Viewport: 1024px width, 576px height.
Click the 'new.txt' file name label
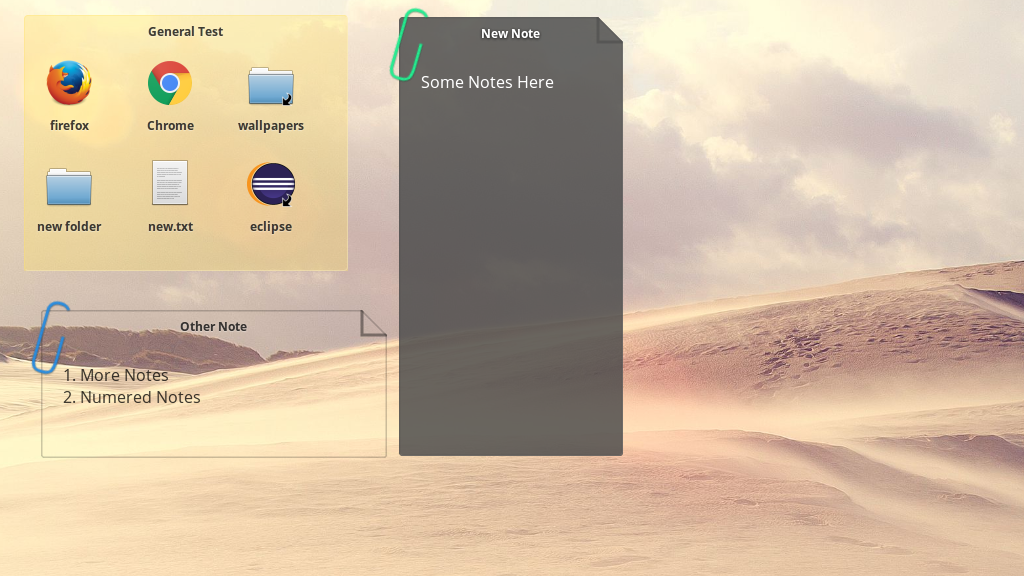point(170,227)
